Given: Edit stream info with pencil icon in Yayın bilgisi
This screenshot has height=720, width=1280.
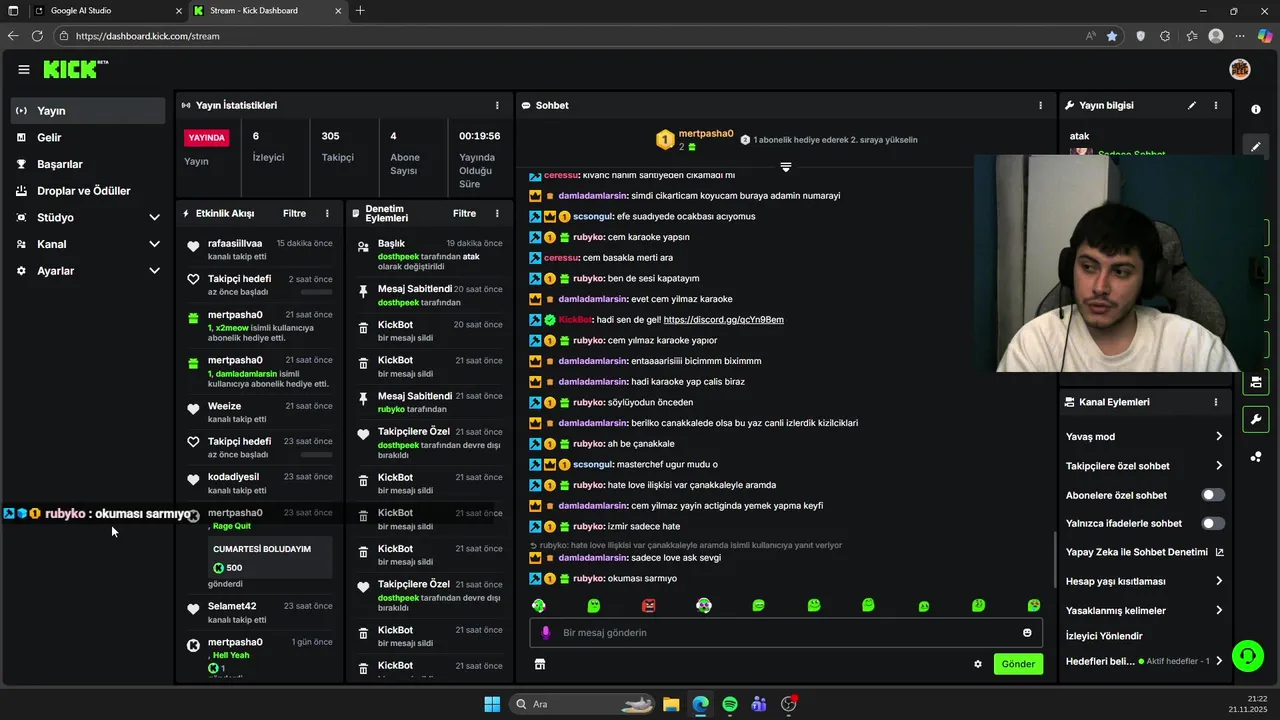Looking at the screenshot, I should click(x=1191, y=105).
